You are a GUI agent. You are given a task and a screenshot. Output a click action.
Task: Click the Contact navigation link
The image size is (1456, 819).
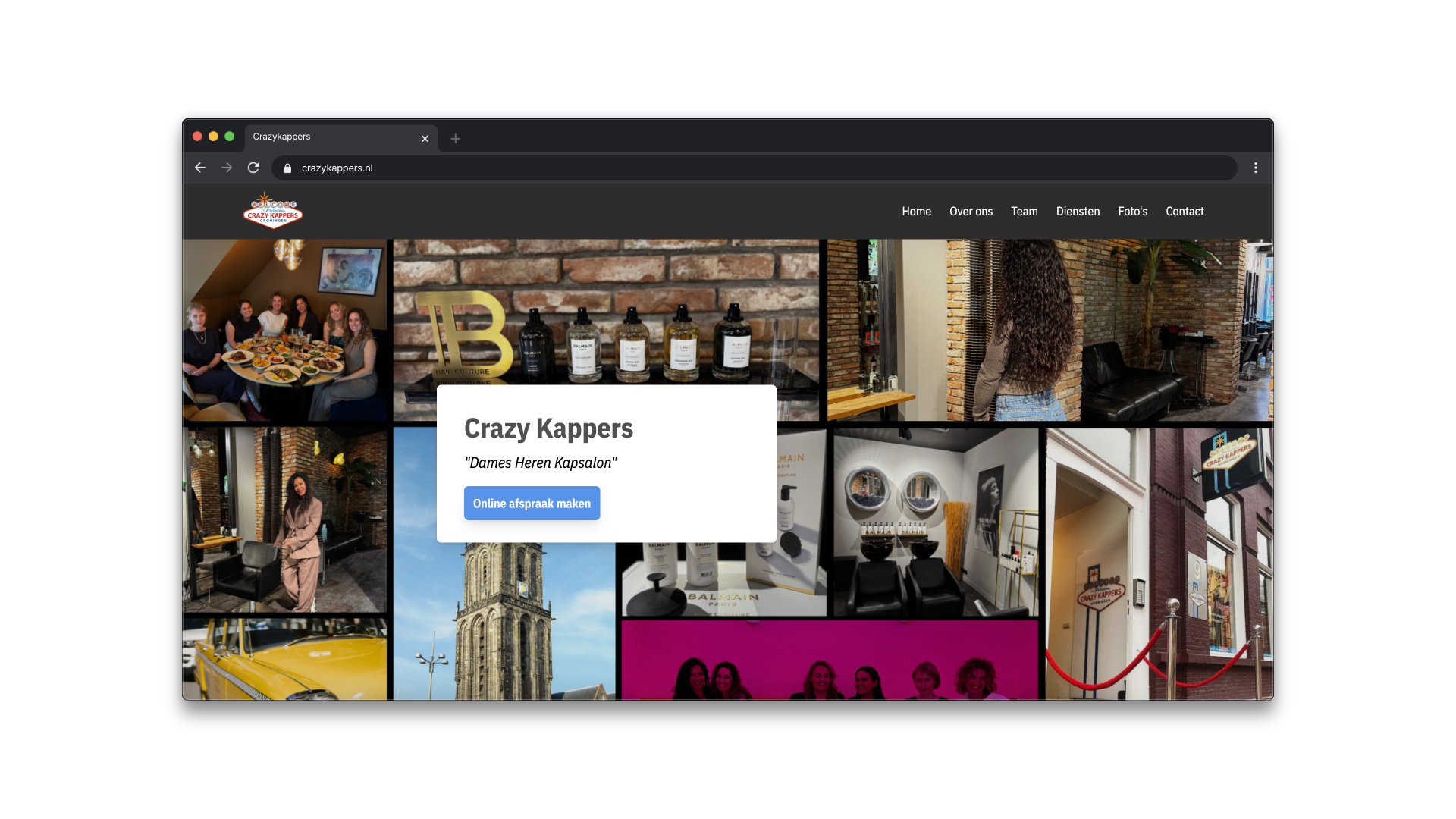point(1185,212)
